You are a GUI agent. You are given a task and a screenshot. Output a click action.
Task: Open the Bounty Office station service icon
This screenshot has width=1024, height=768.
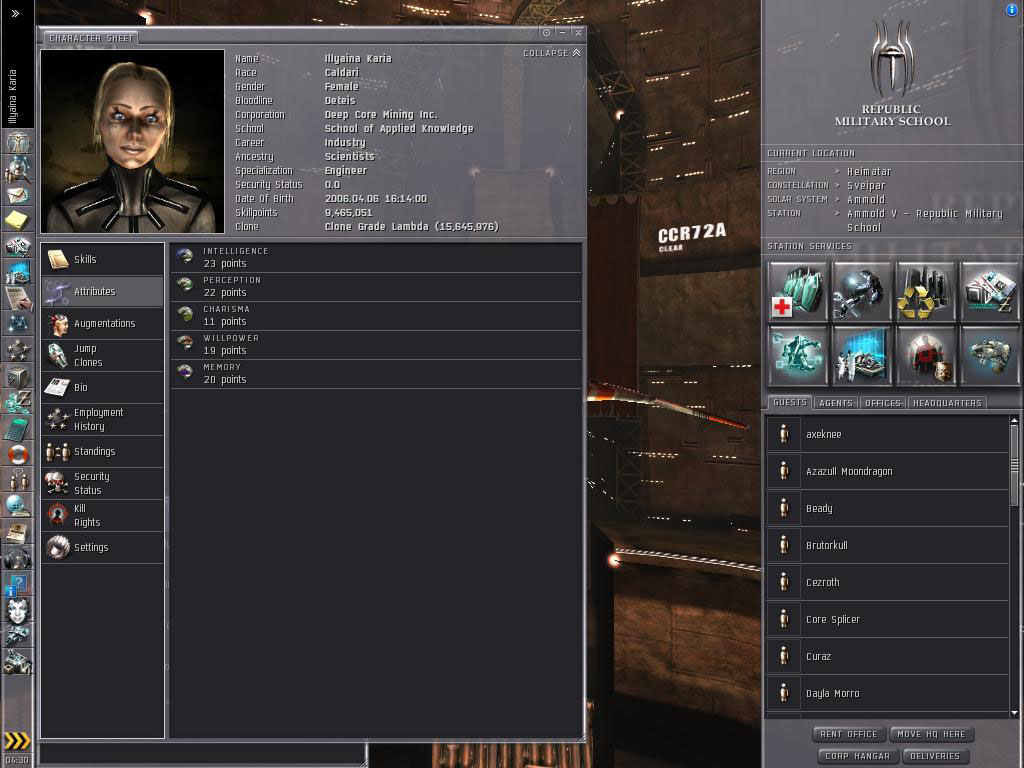pyautogui.click(x=925, y=356)
